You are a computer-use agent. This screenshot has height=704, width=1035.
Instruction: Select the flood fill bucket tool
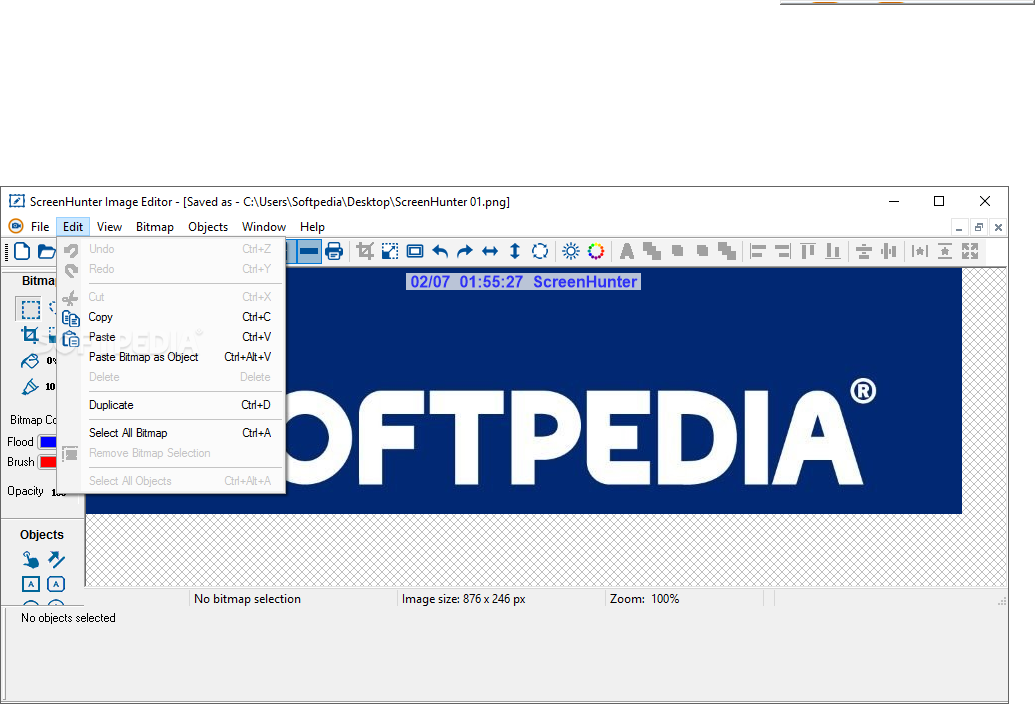click(x=30, y=361)
